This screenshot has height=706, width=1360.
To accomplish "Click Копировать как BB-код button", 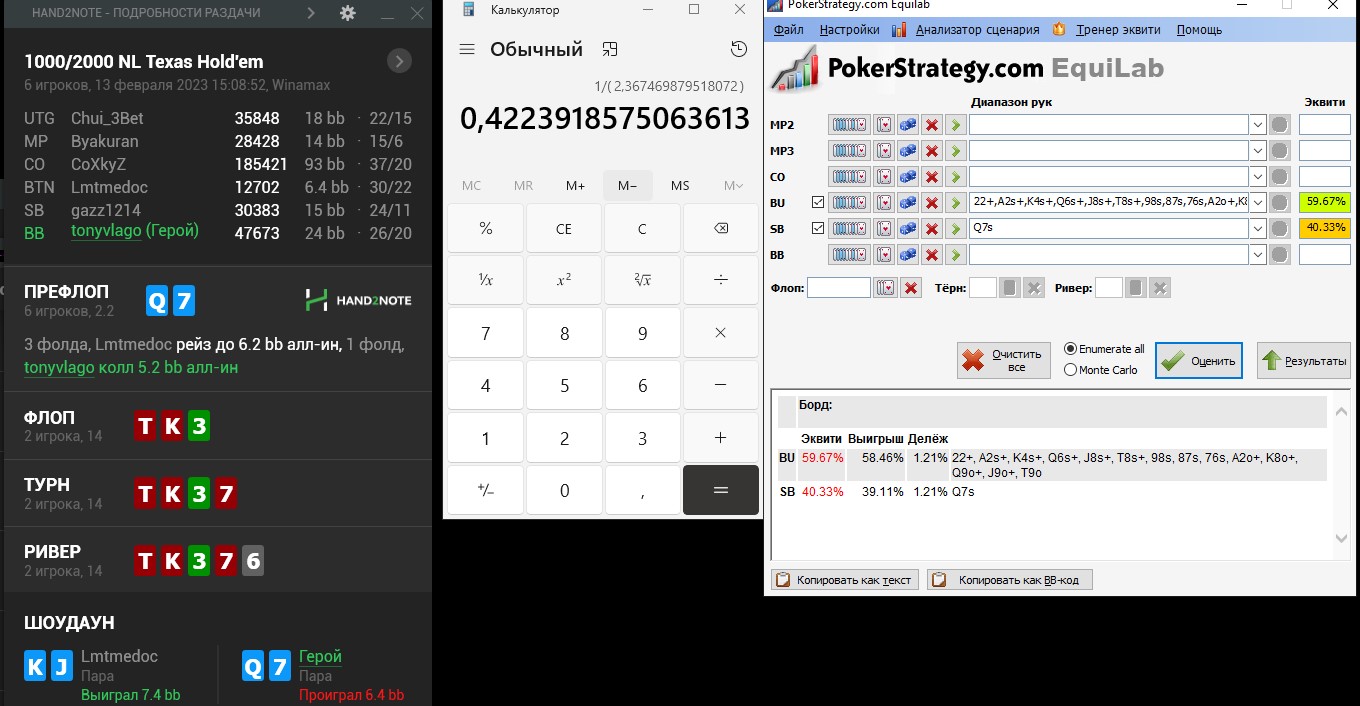I will pos(1010,580).
